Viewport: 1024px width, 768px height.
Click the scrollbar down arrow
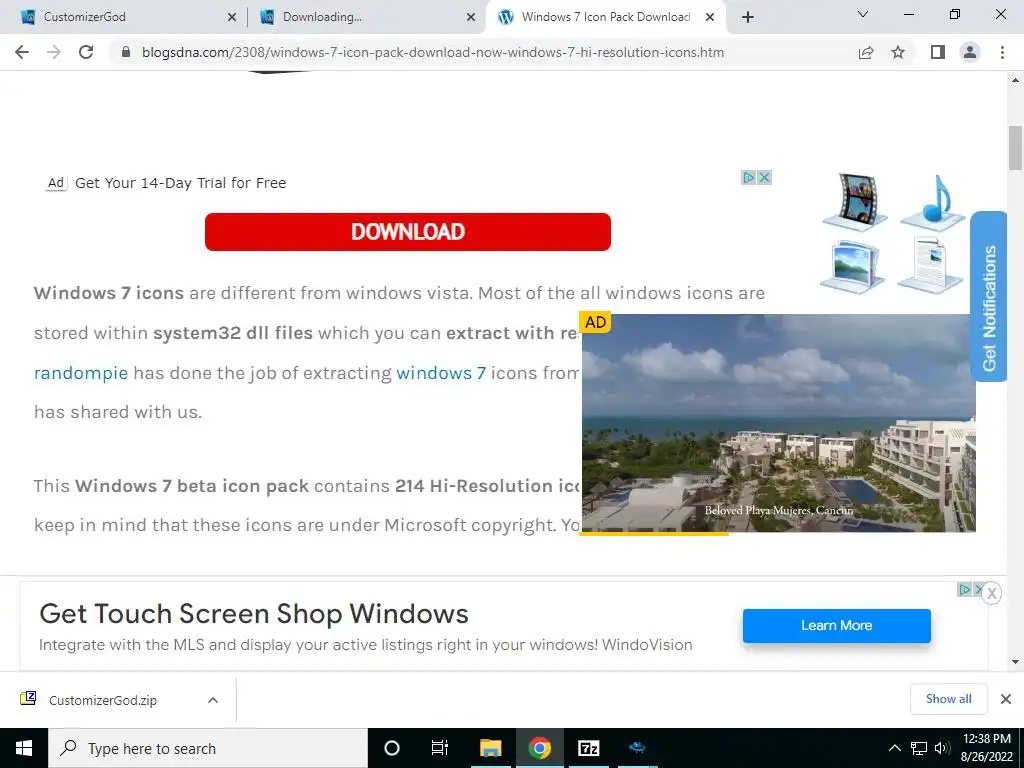[x=1016, y=662]
